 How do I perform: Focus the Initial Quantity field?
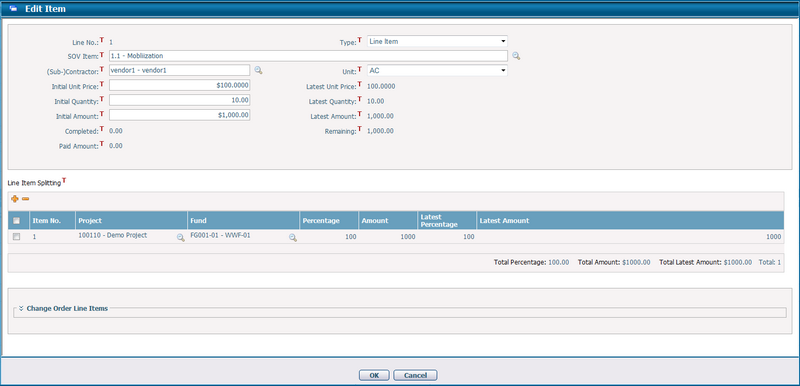180,100
